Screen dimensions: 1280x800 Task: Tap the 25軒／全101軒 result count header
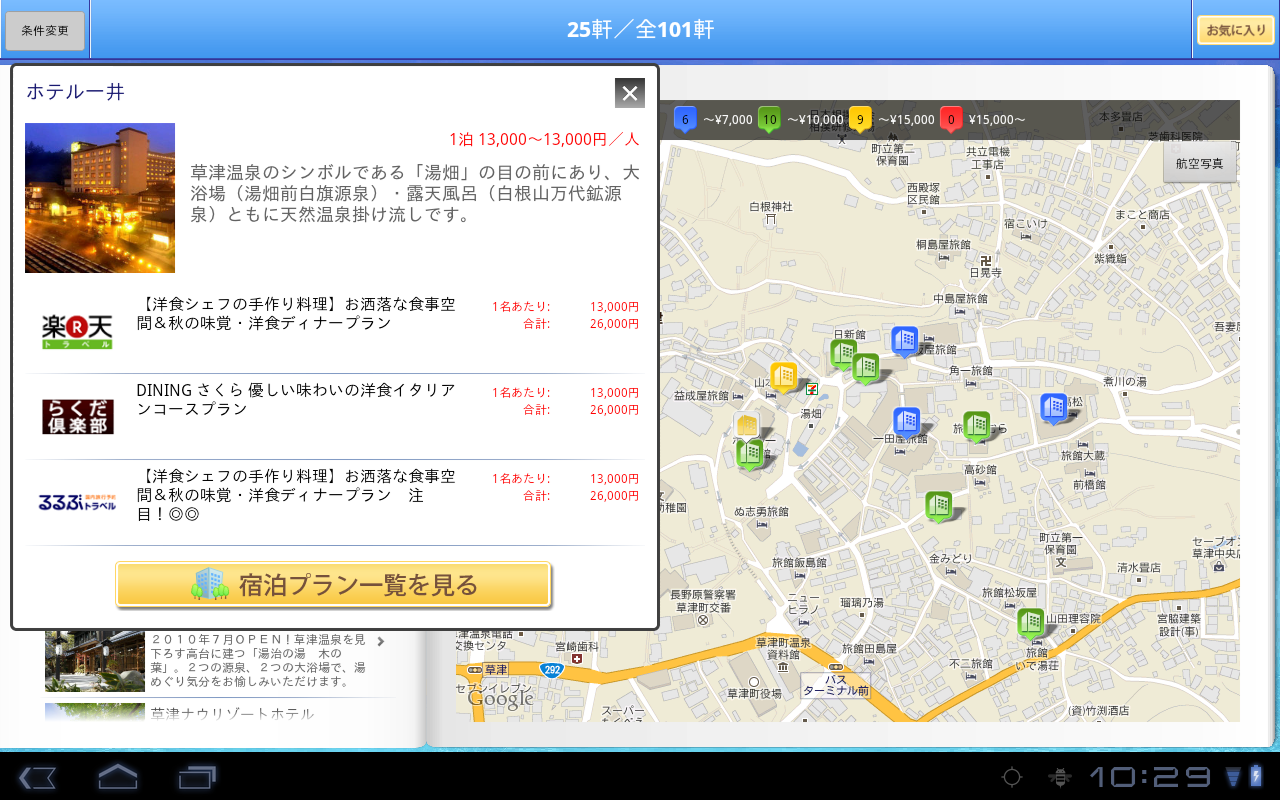641,30
